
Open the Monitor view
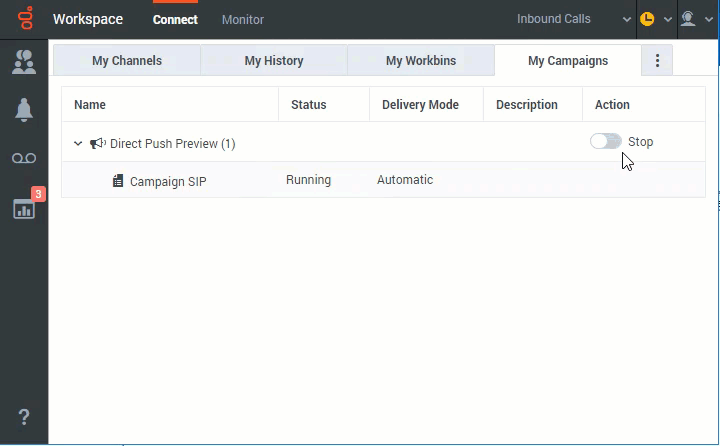pyautogui.click(x=243, y=19)
